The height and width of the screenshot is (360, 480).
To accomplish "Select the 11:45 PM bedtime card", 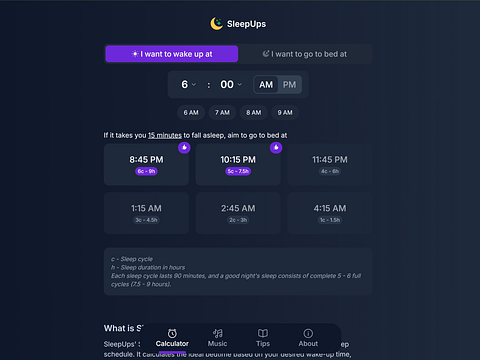I will coord(330,165).
